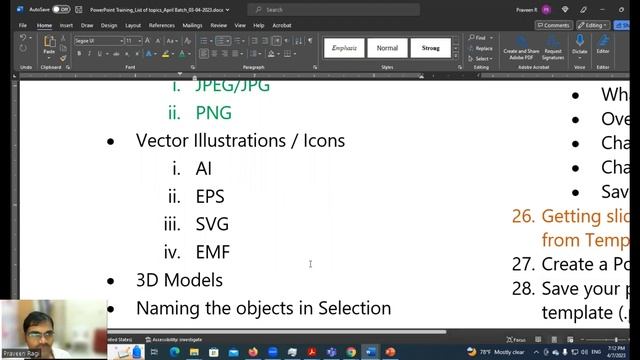Image resolution: width=640 pixels, height=360 pixels.
Task: Click the Align Right icon
Action: (224, 54)
